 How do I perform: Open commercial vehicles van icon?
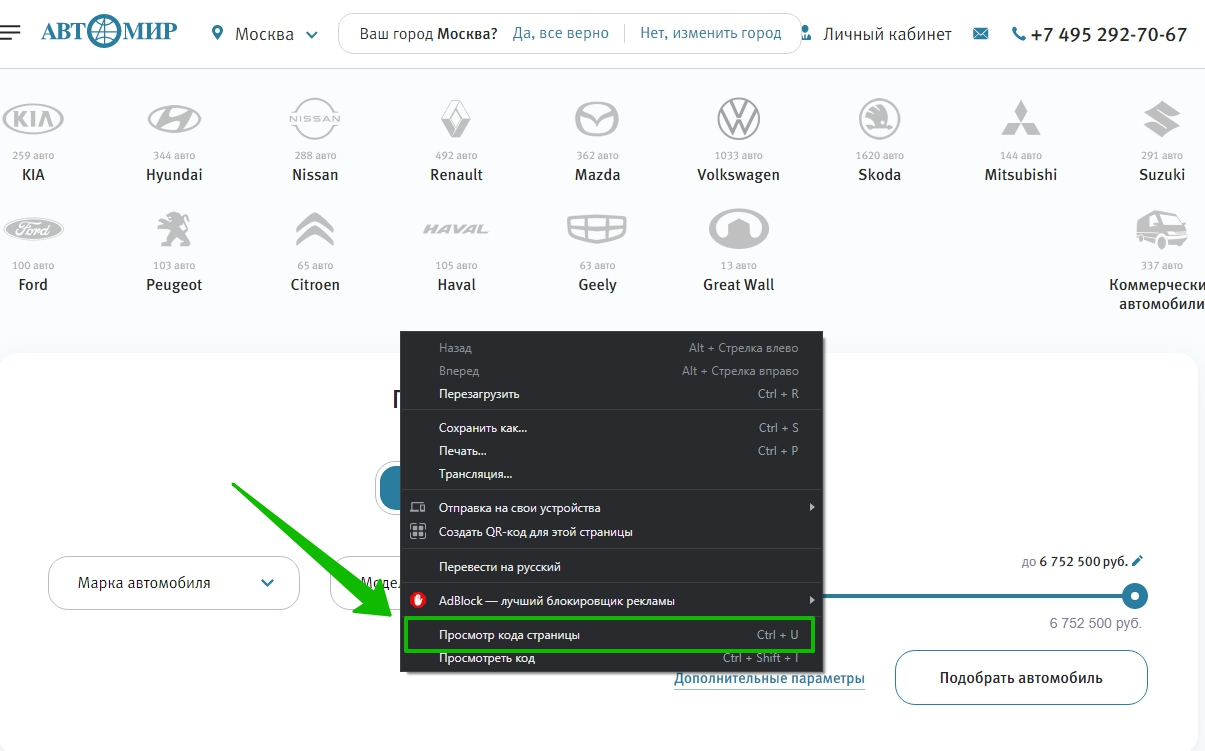pos(1162,230)
